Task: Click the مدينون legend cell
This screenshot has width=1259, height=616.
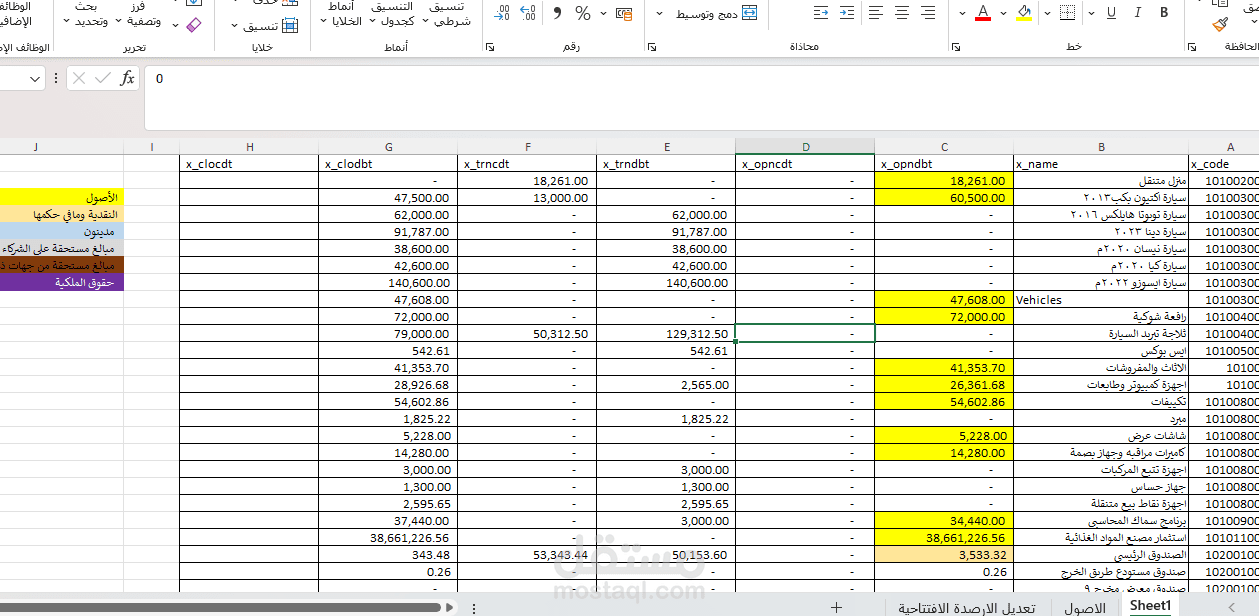Action: pos(61,232)
